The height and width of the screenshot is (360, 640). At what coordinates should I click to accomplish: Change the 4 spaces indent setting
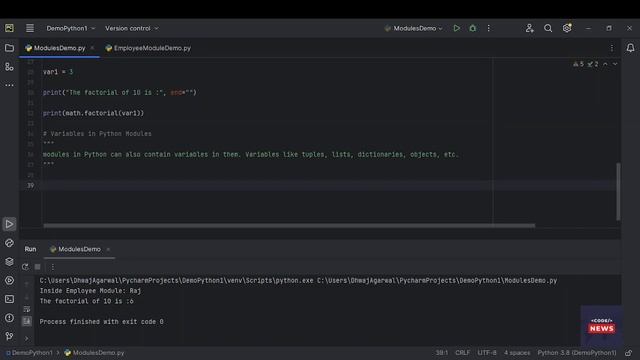point(517,353)
